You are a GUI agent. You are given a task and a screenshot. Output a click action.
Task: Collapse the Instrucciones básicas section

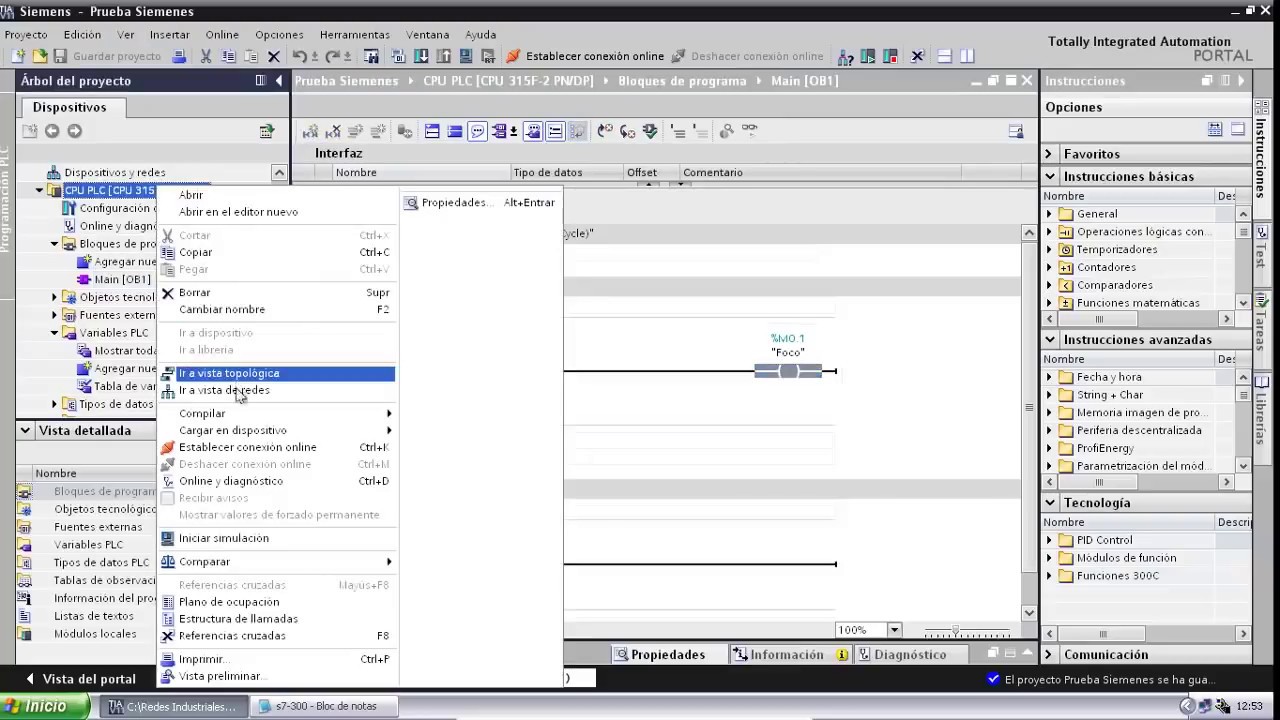(1050, 176)
